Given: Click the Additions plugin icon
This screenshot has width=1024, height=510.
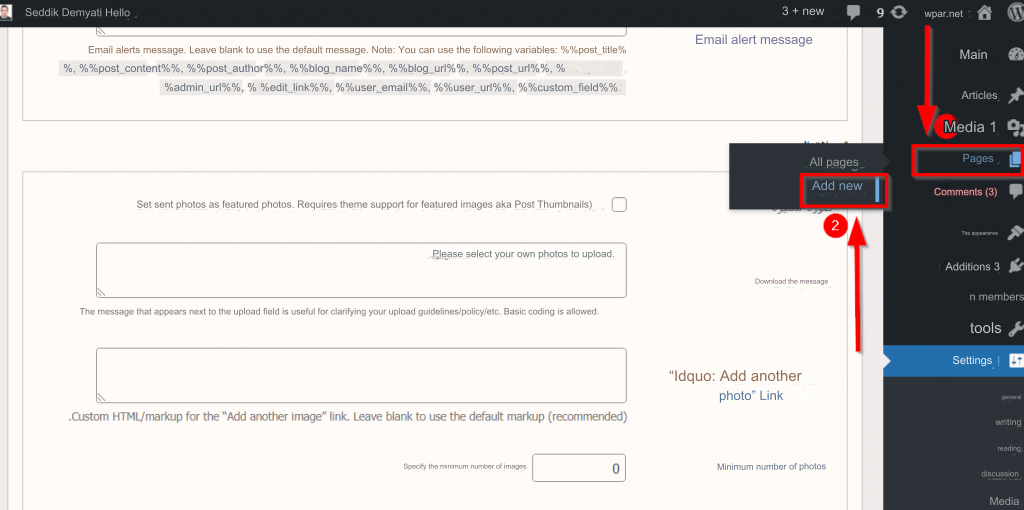Looking at the screenshot, I should click(1016, 266).
